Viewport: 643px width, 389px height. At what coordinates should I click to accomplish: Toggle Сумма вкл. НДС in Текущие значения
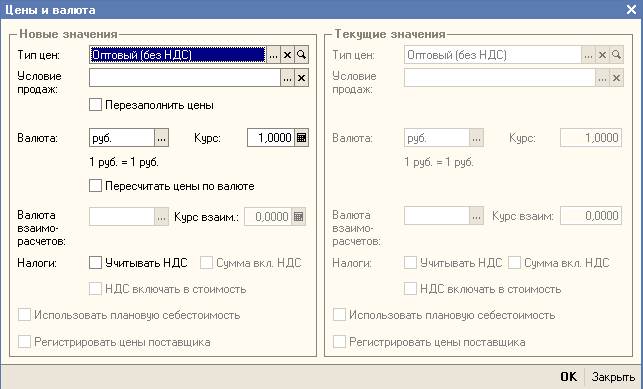pyautogui.click(x=514, y=263)
